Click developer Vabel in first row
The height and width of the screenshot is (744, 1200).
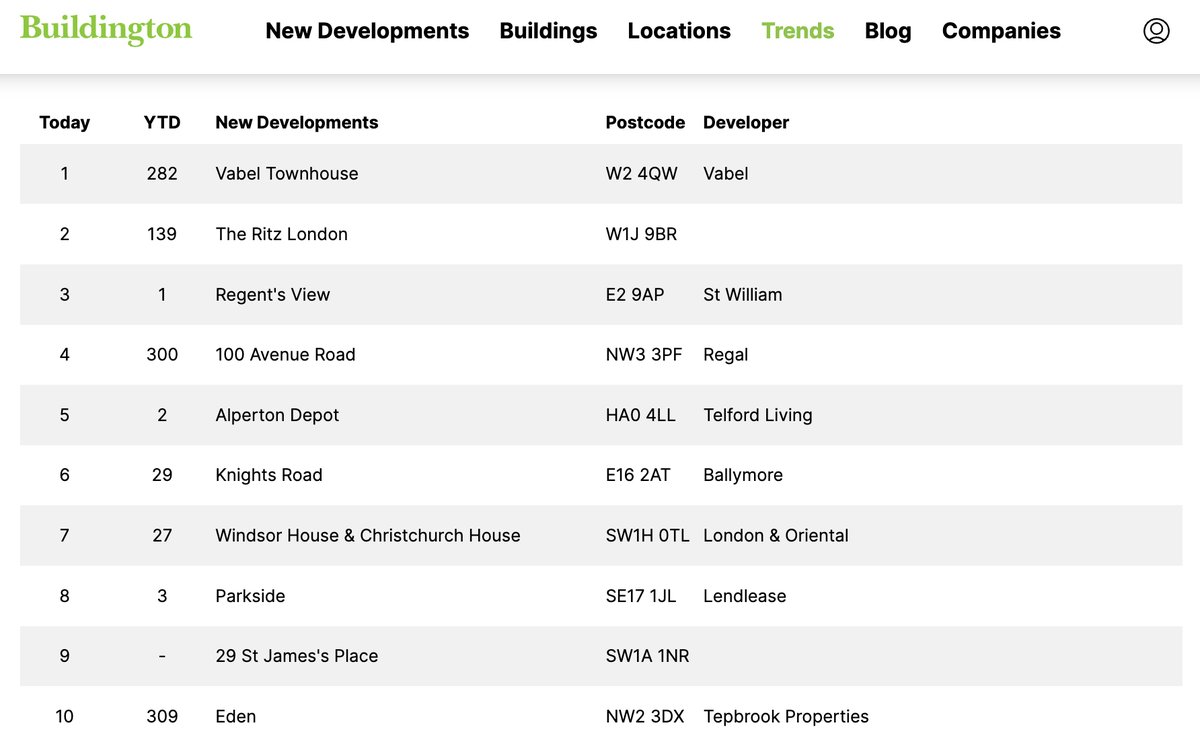point(726,174)
